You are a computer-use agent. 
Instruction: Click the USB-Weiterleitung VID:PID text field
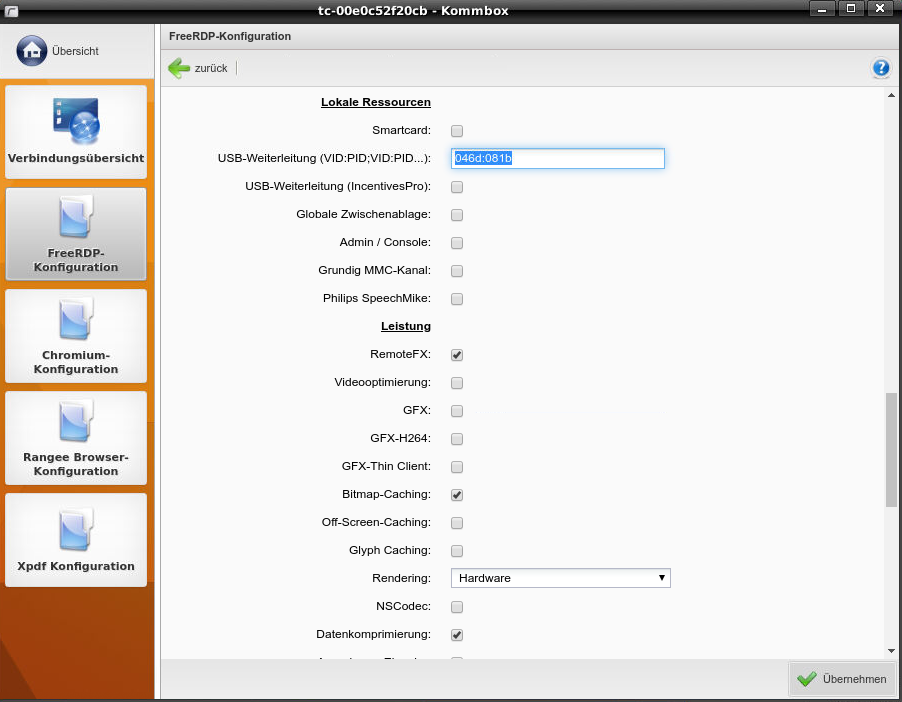pyautogui.click(x=558, y=159)
